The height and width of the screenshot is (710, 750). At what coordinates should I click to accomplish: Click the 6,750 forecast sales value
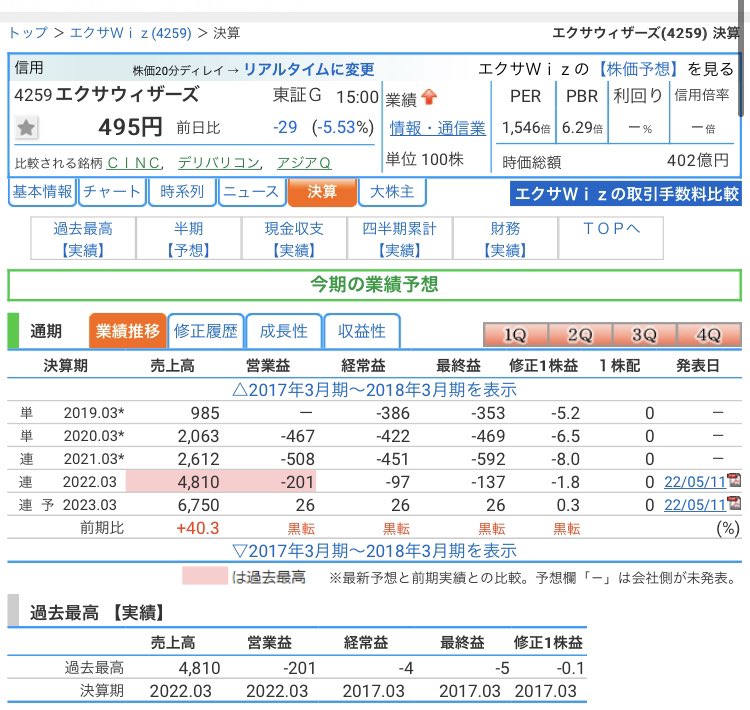[x=199, y=505]
